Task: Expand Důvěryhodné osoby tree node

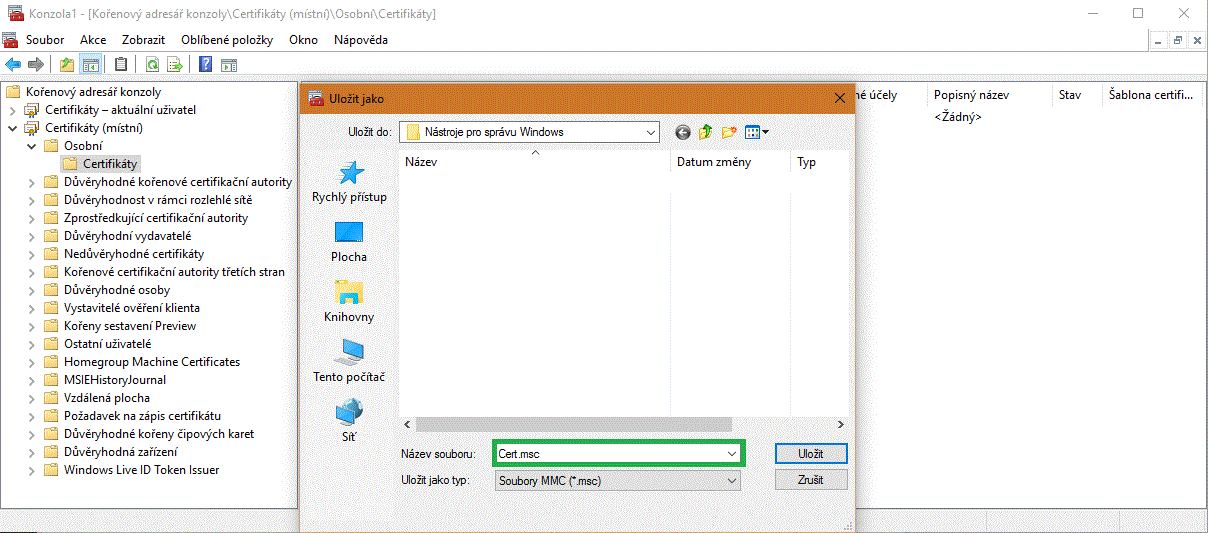Action: pos(32,290)
